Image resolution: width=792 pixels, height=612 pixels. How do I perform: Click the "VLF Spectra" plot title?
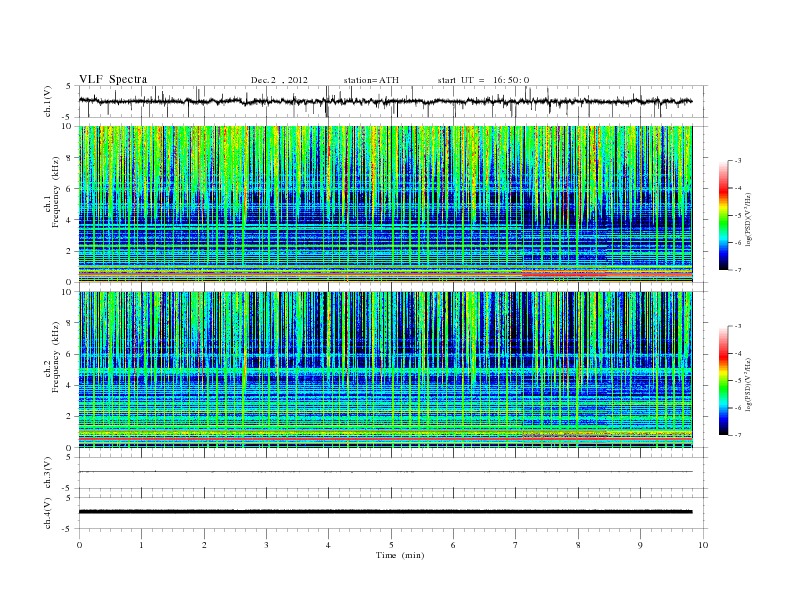113,79
